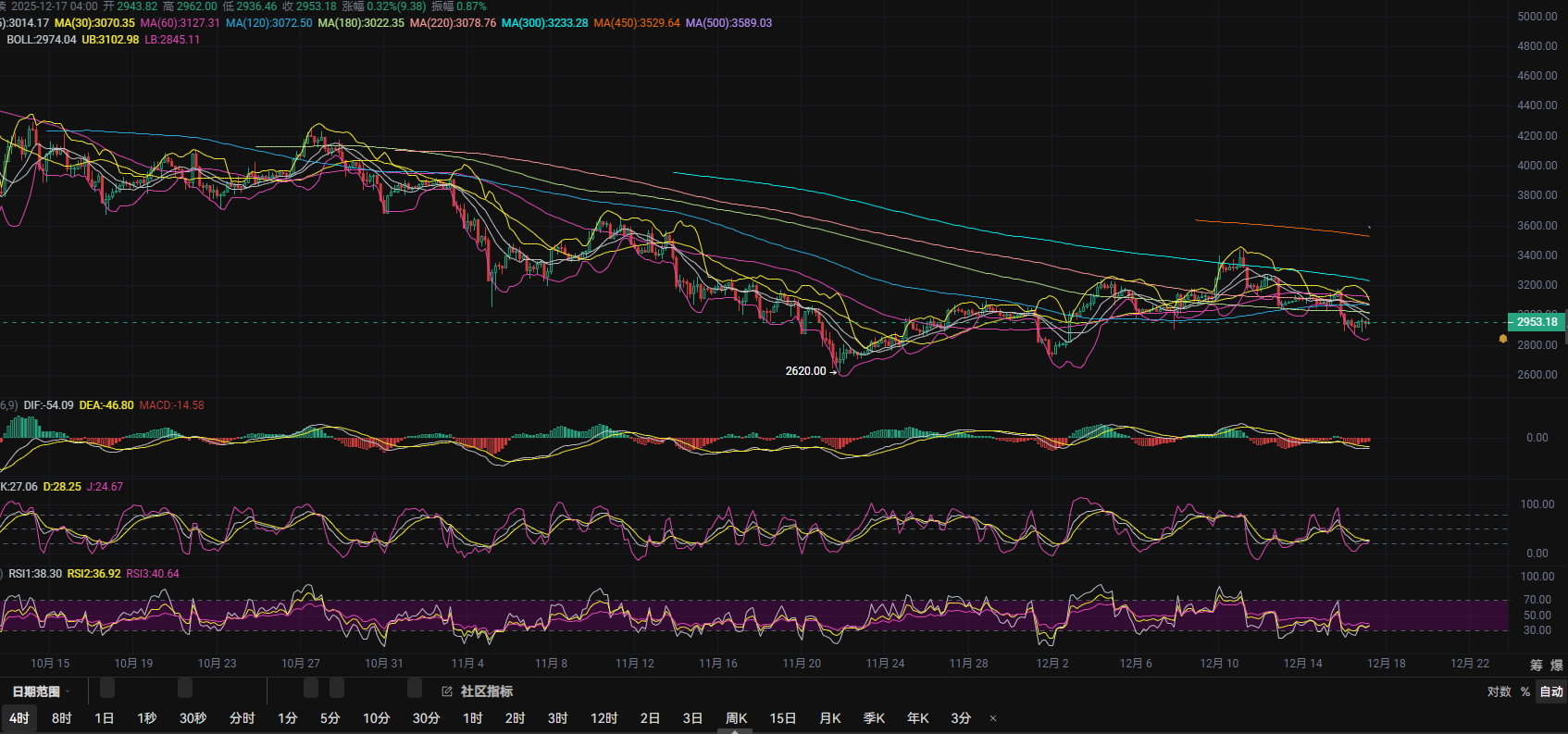Screen dimensions: 1568x734
Task: Expand the collapse arrow under 周K
Action: (735, 731)
